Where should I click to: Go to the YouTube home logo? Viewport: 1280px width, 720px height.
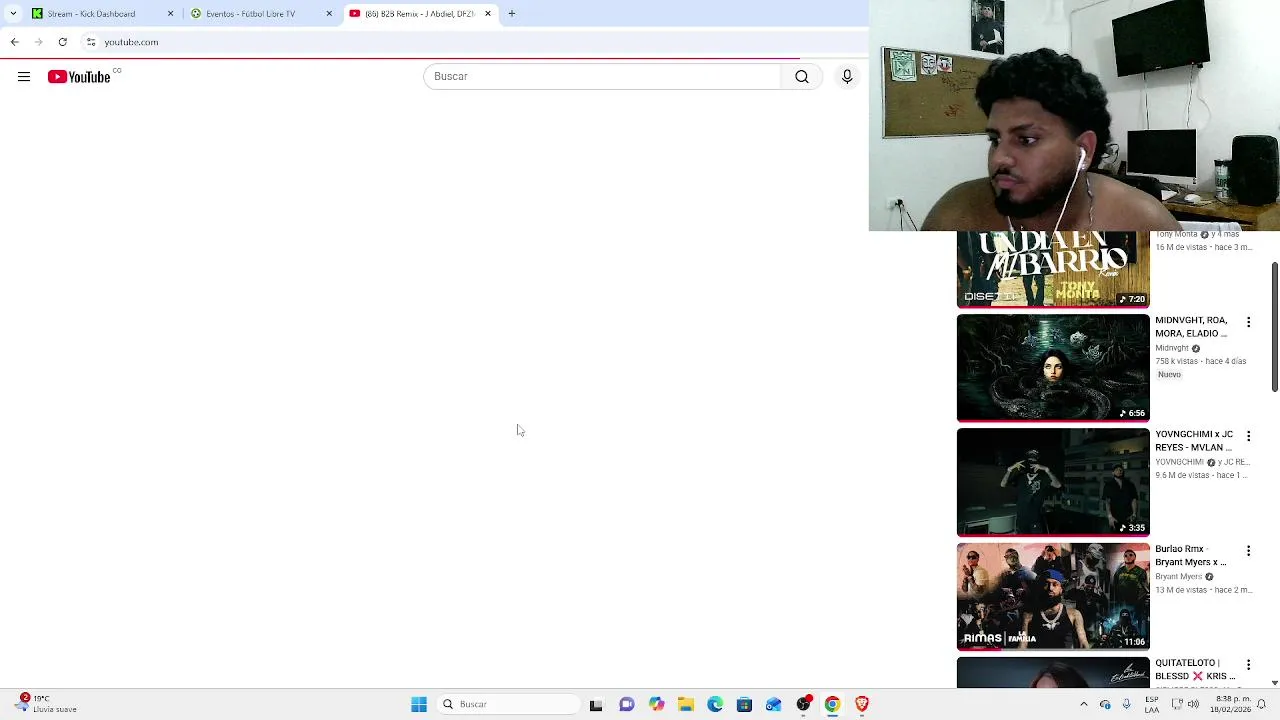(x=79, y=77)
